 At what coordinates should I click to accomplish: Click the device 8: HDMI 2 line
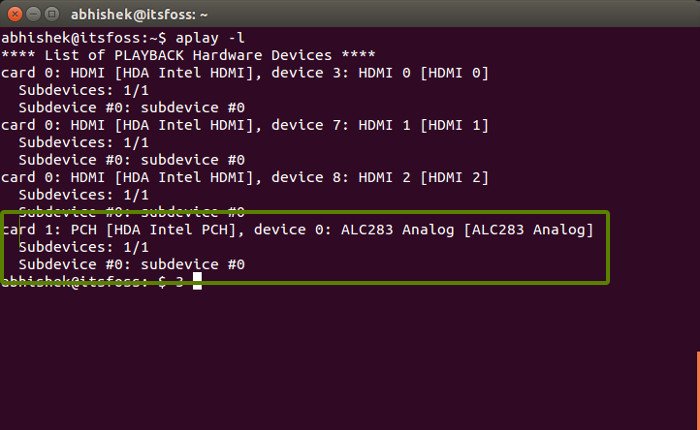245,177
